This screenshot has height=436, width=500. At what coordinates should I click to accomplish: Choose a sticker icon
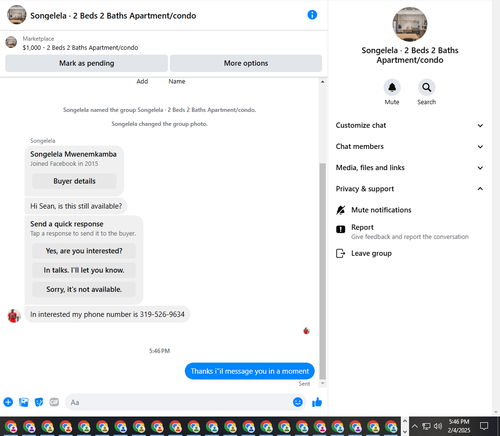coord(39,402)
